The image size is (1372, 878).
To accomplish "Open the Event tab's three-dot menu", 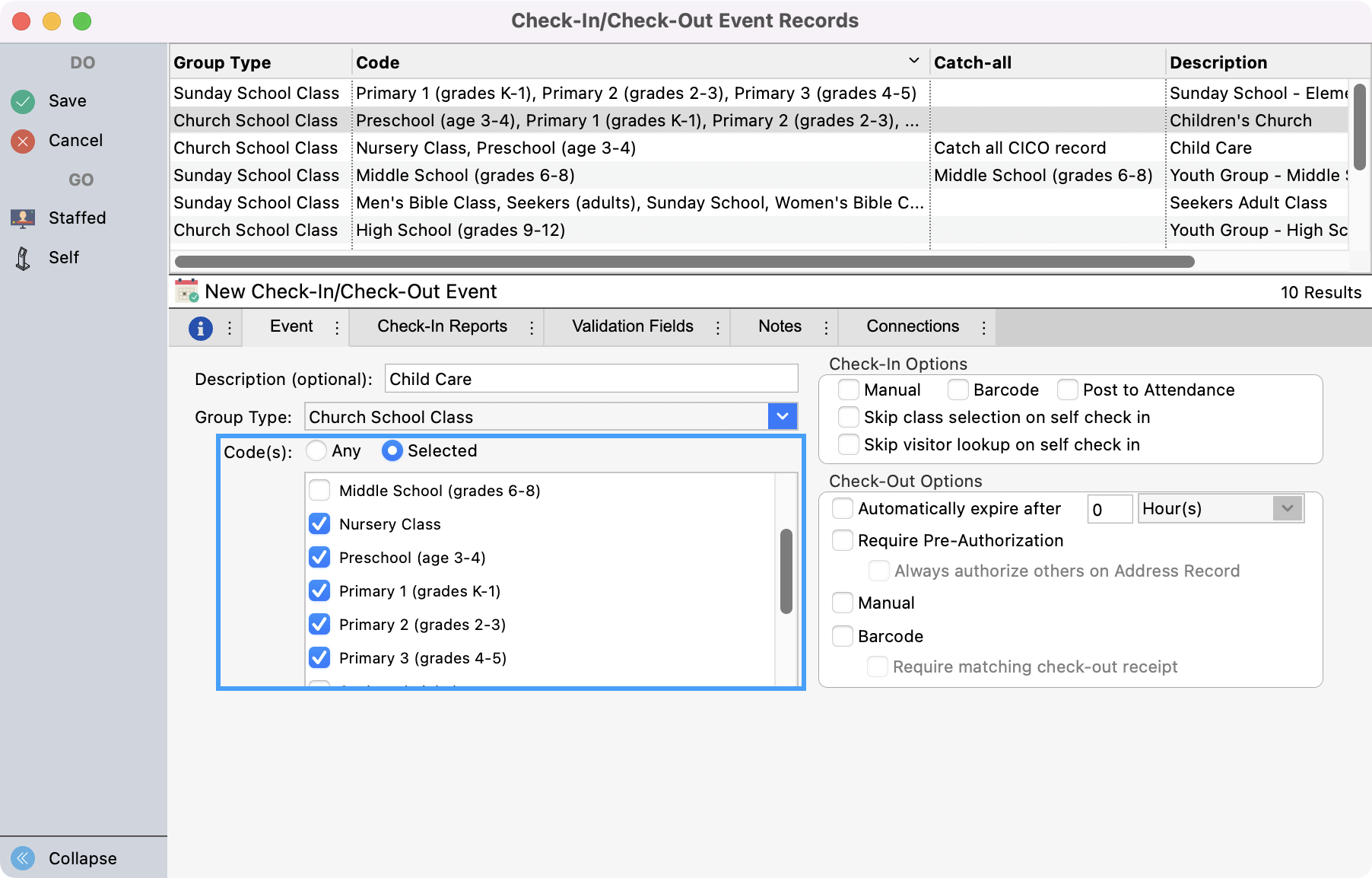I will click(x=336, y=326).
